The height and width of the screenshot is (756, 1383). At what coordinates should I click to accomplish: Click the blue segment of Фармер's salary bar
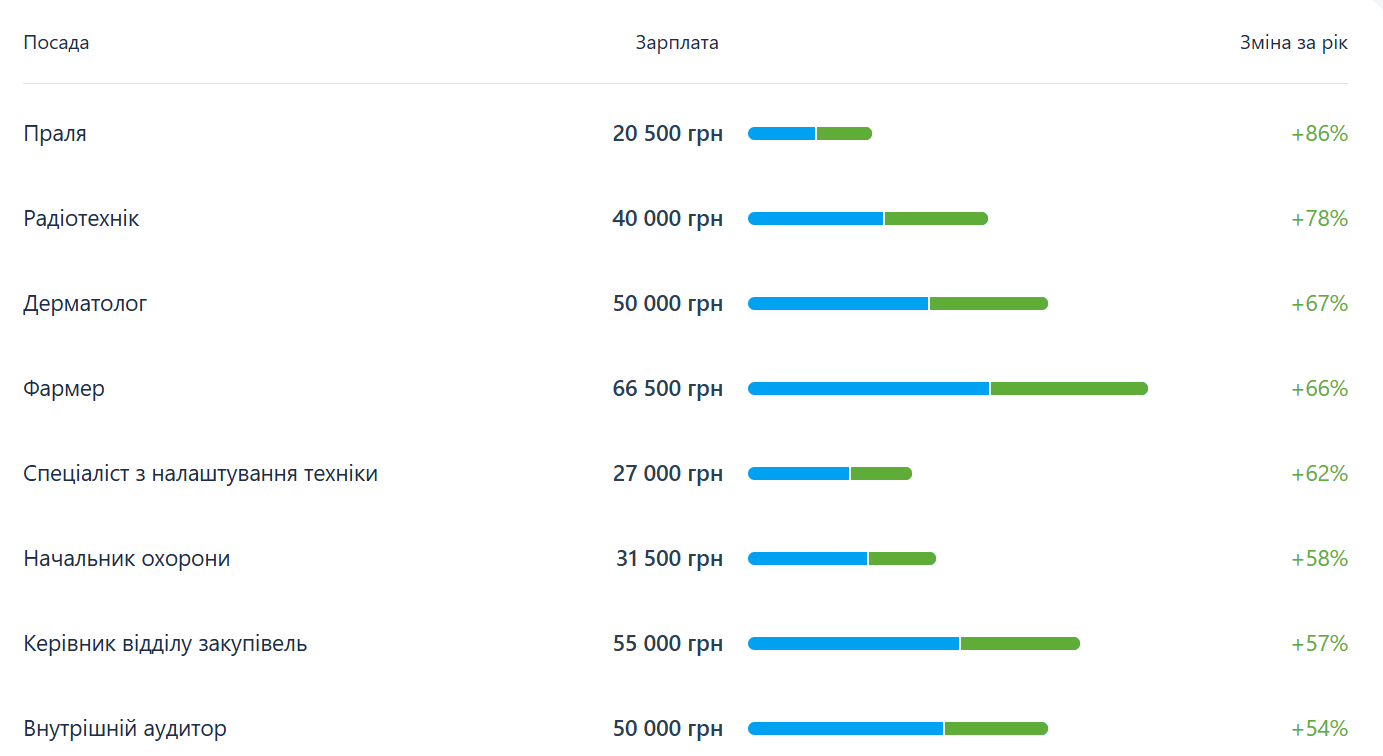point(868,389)
